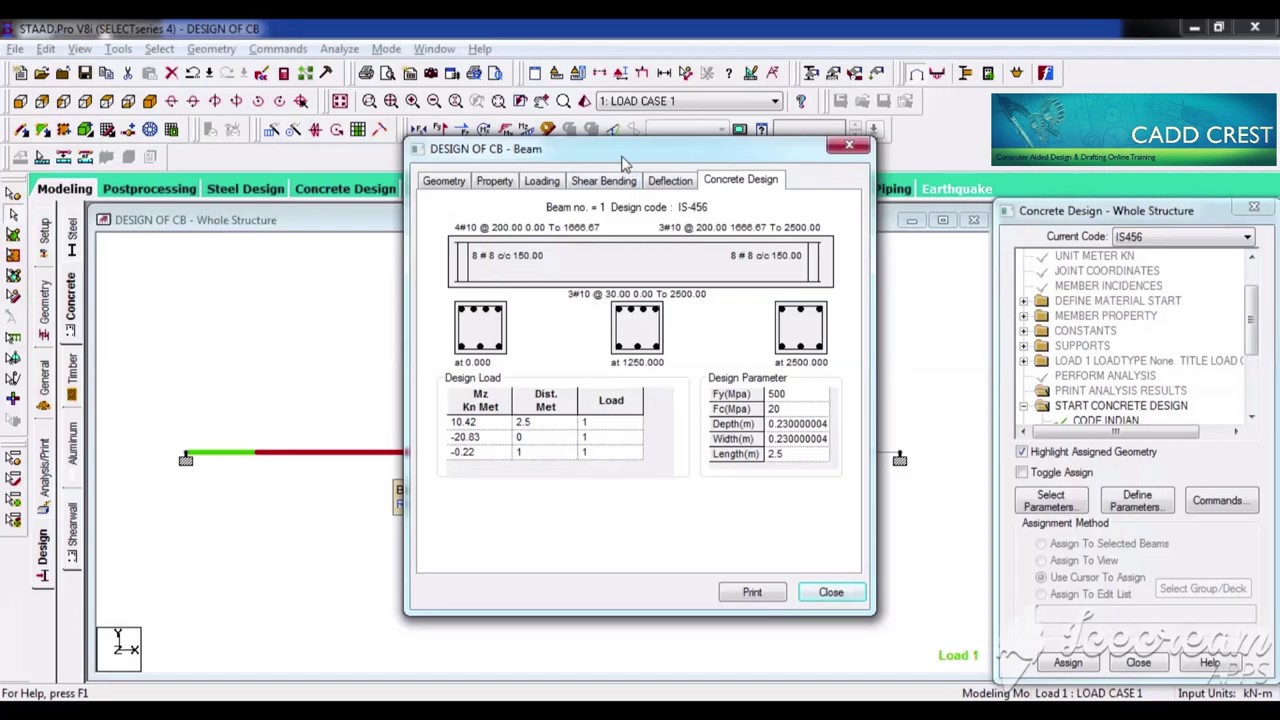
Task: Switch to the Shear Bending tab
Action: click(x=603, y=181)
